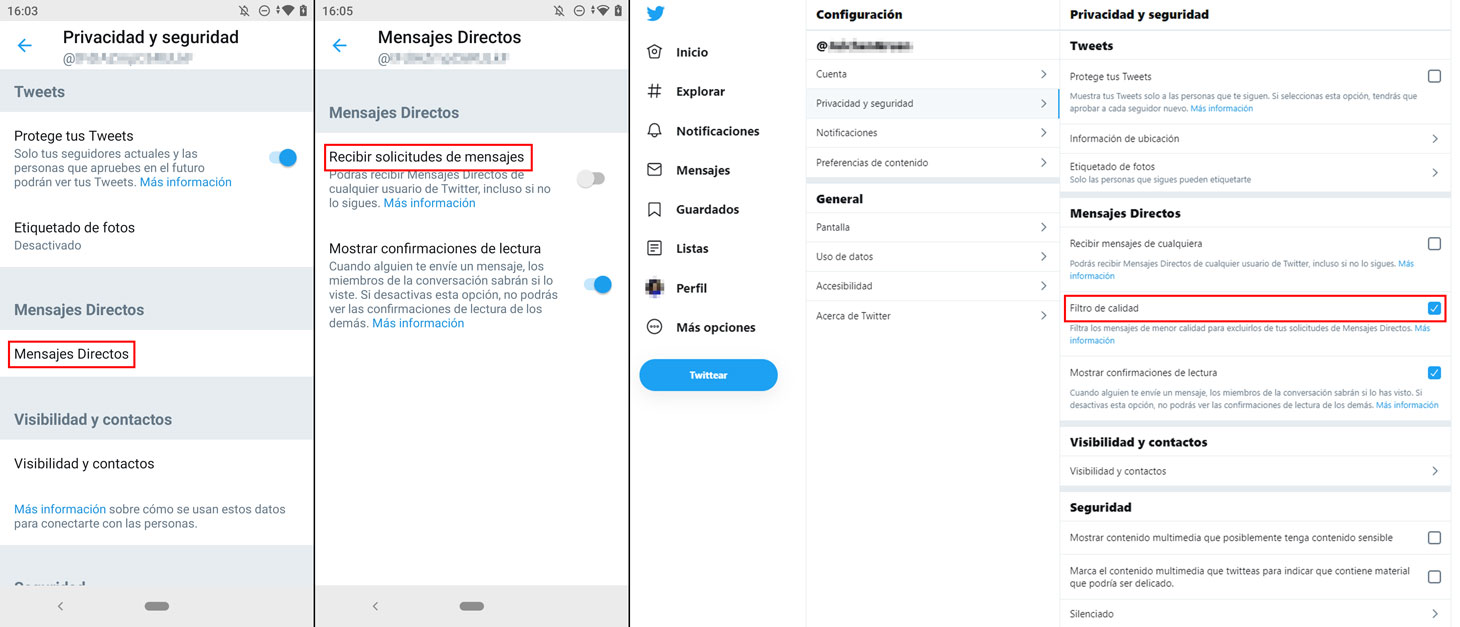Uncheck Filtro de calidad checkbox
Screen dimensions: 1460x627
1434,308
